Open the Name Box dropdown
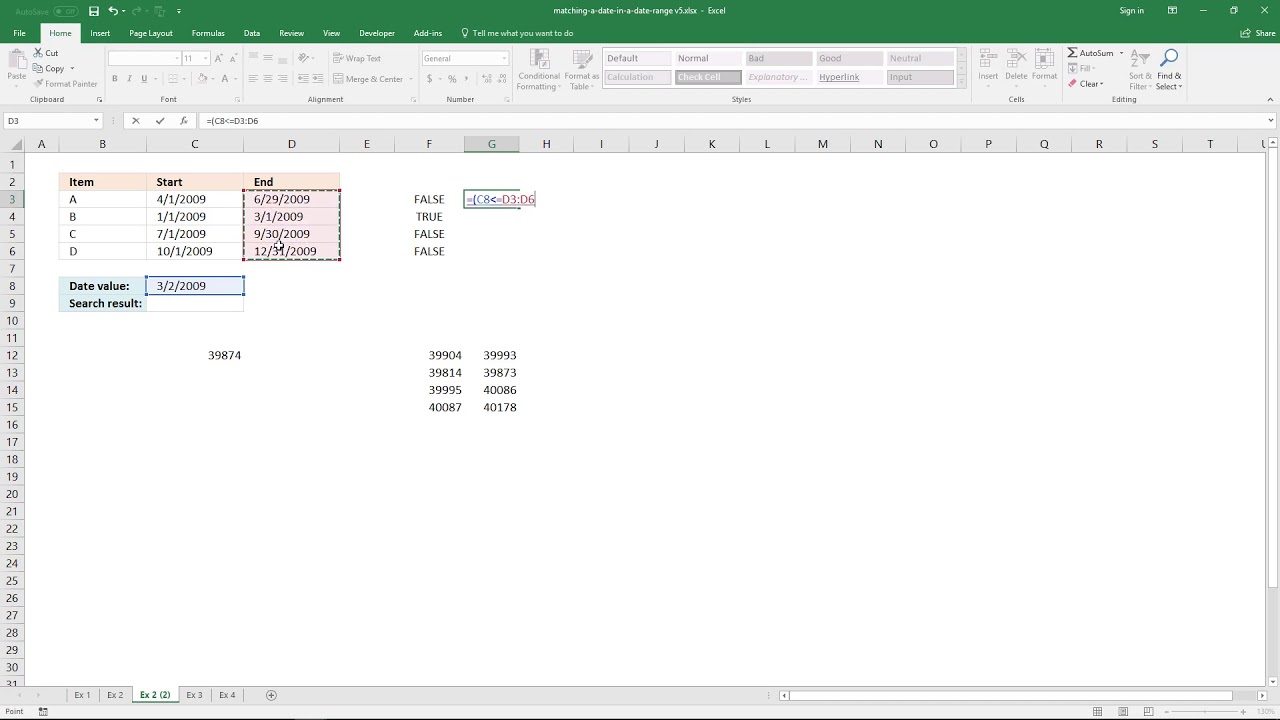Screen dimensions: 1280x720 pos(96,121)
